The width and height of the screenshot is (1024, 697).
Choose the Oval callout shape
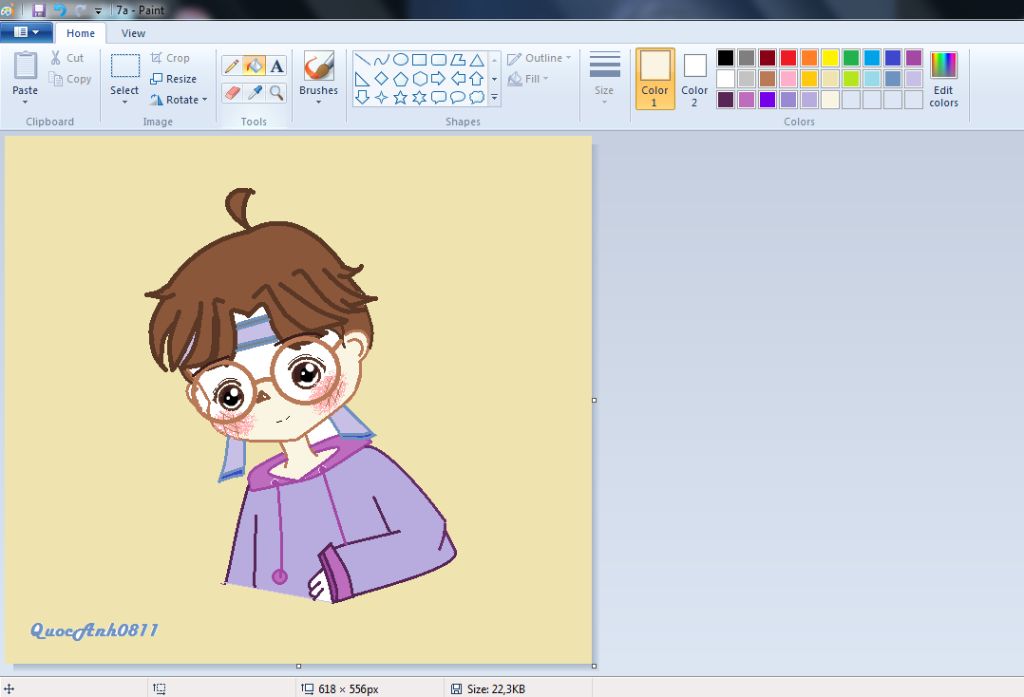click(458, 97)
